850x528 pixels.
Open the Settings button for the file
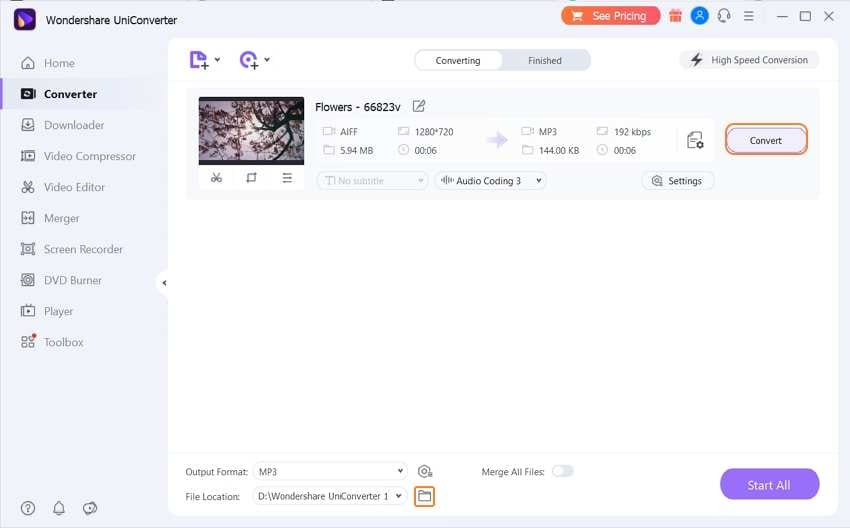(x=678, y=181)
